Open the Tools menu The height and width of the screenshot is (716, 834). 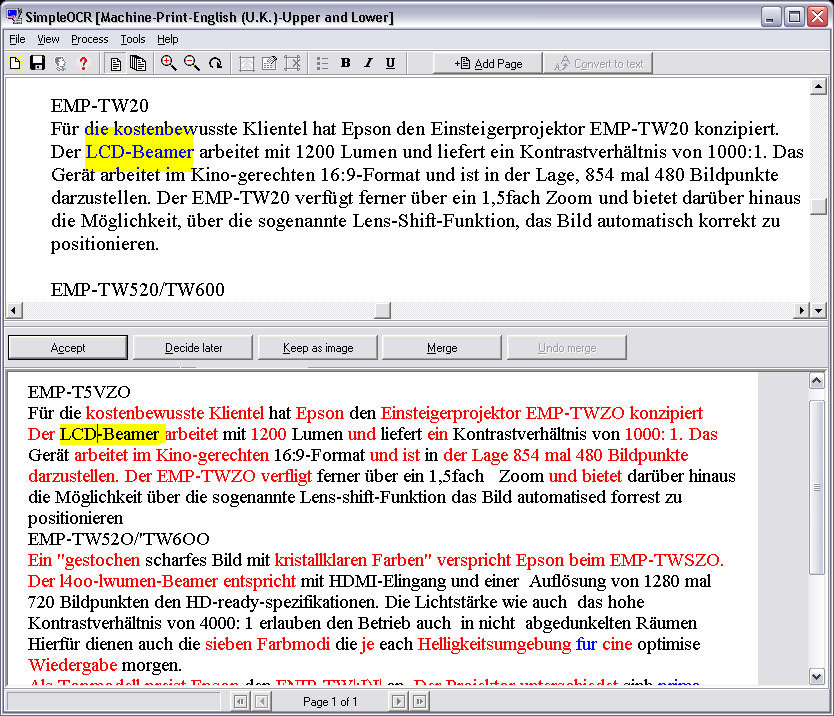coord(132,39)
